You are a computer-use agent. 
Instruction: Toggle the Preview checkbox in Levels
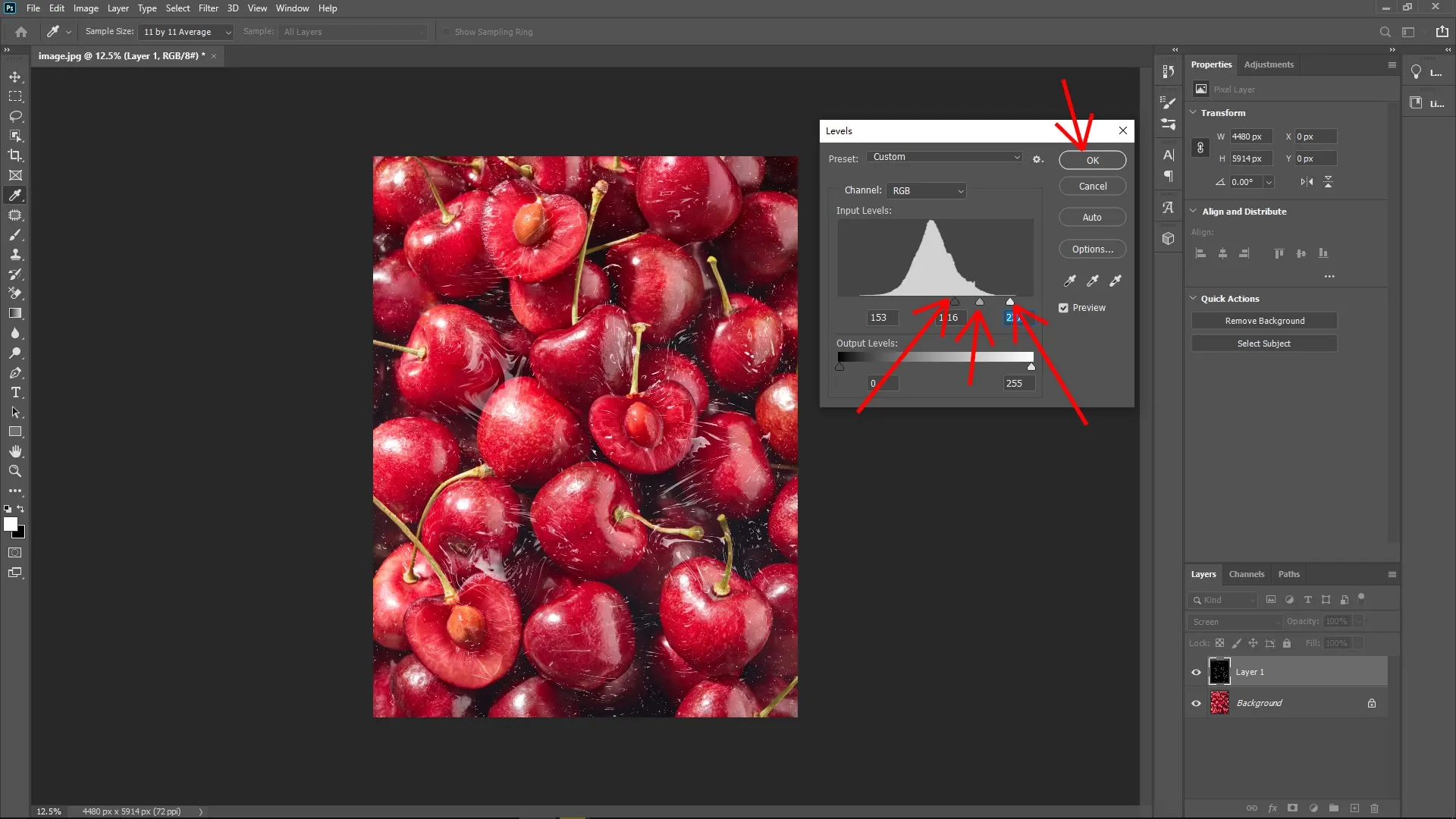[x=1064, y=308]
